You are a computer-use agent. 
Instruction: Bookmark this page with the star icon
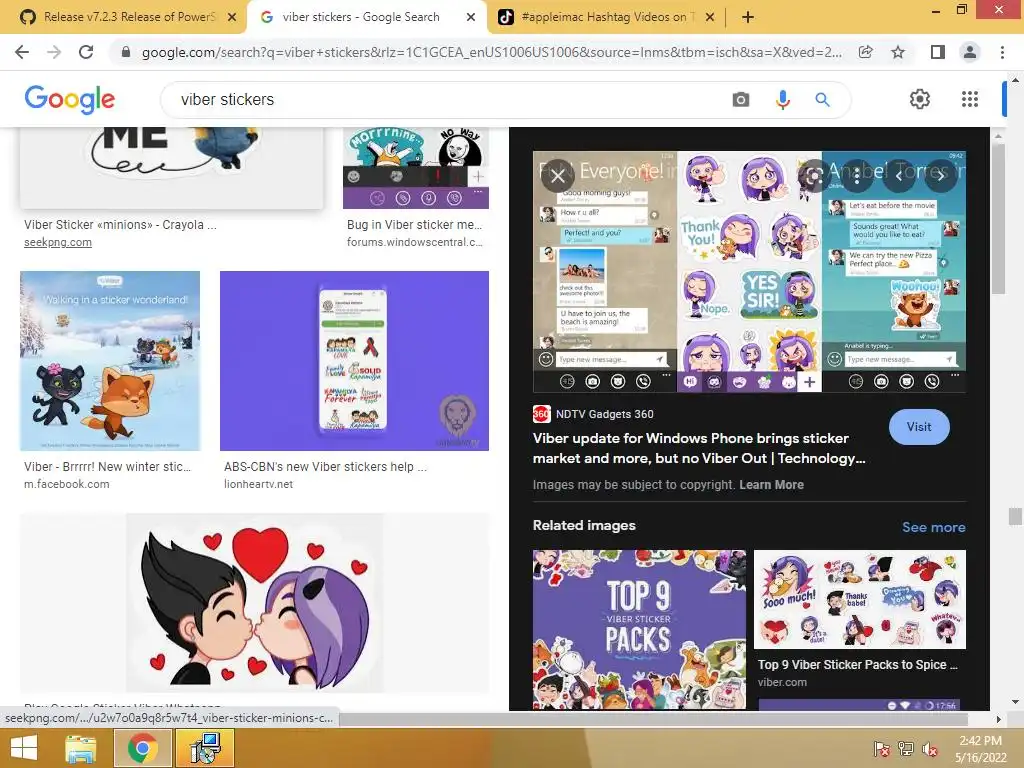click(x=898, y=52)
